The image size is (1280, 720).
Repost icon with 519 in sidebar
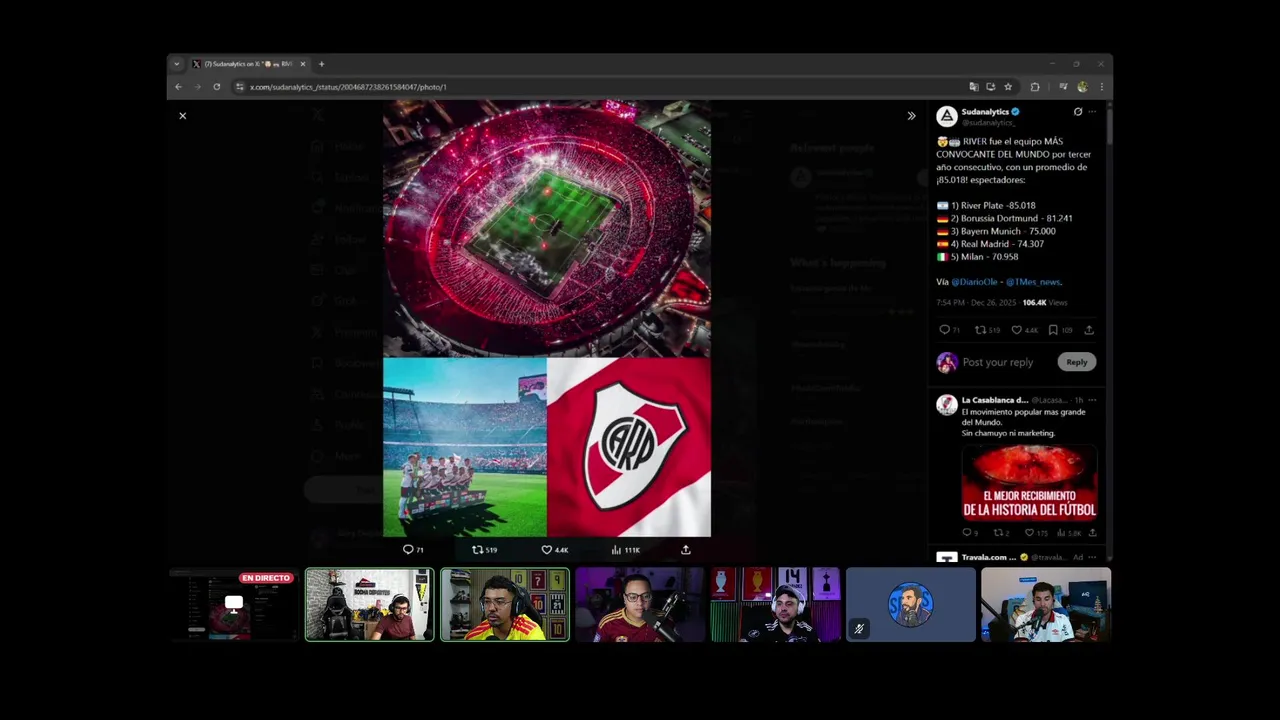tap(987, 330)
